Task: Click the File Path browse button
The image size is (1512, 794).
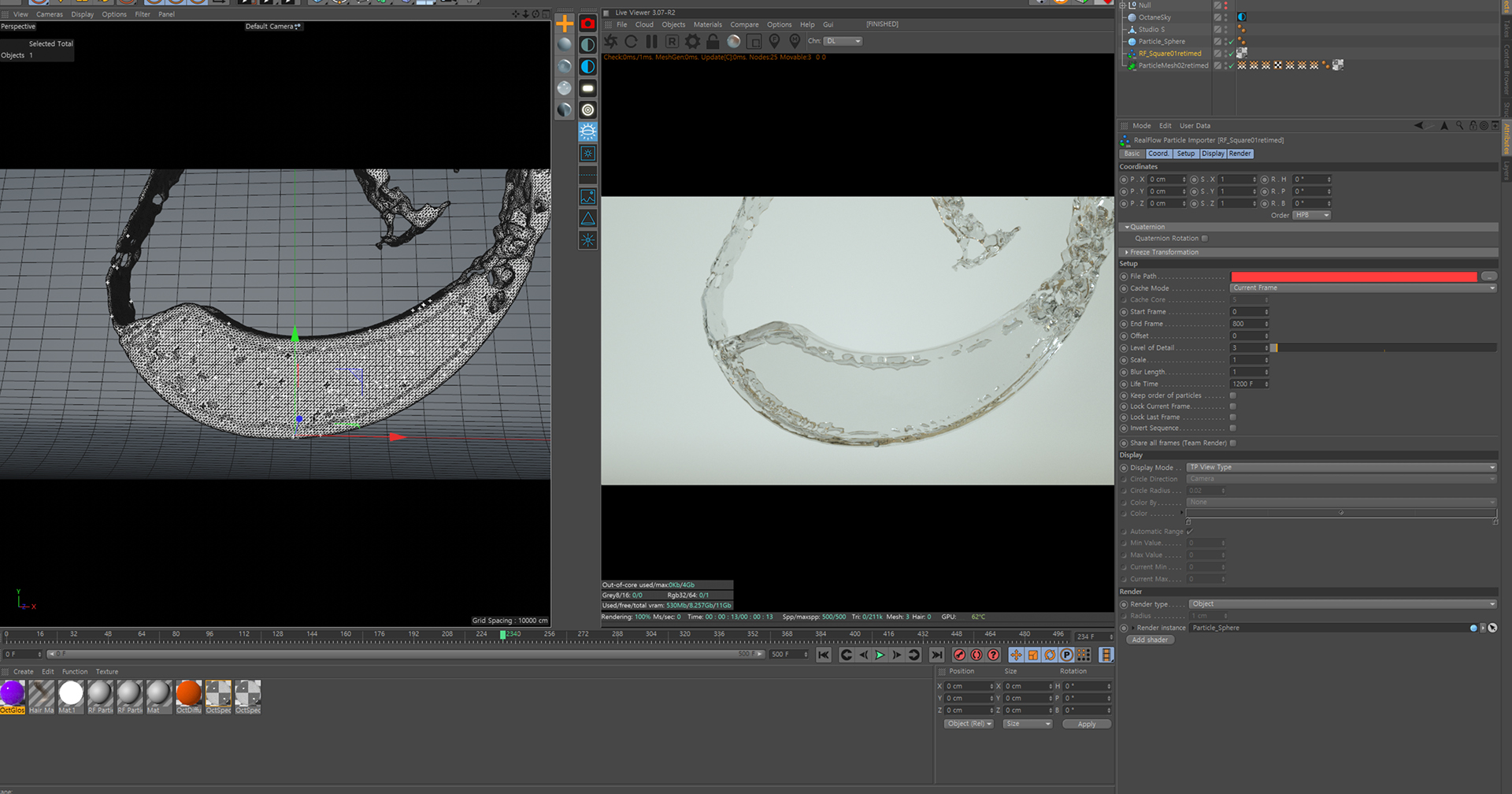Action: (1488, 276)
